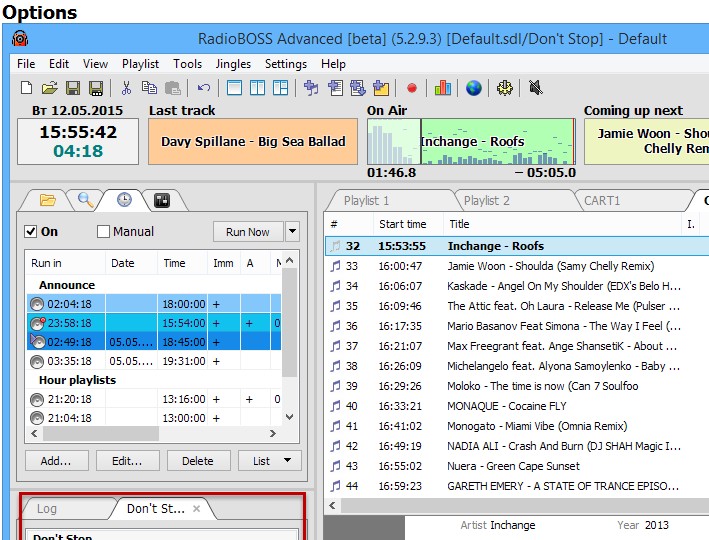
Task: Uncheck the scheduler On checkbox
Action: (x=31, y=232)
